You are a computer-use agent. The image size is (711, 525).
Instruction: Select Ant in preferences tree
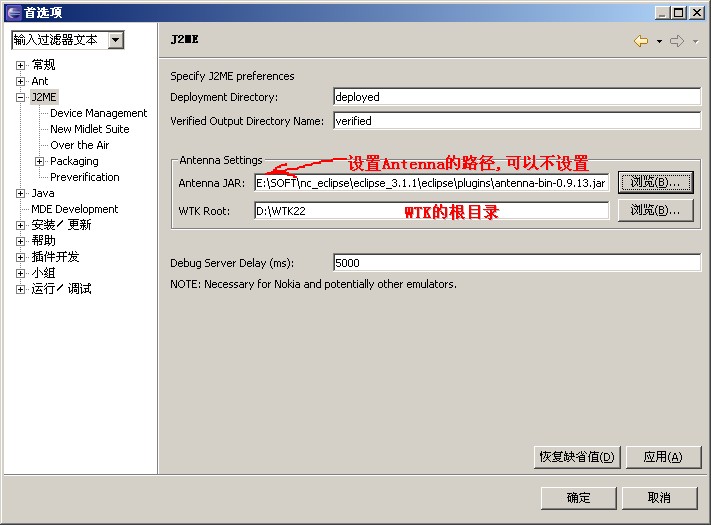[x=40, y=81]
